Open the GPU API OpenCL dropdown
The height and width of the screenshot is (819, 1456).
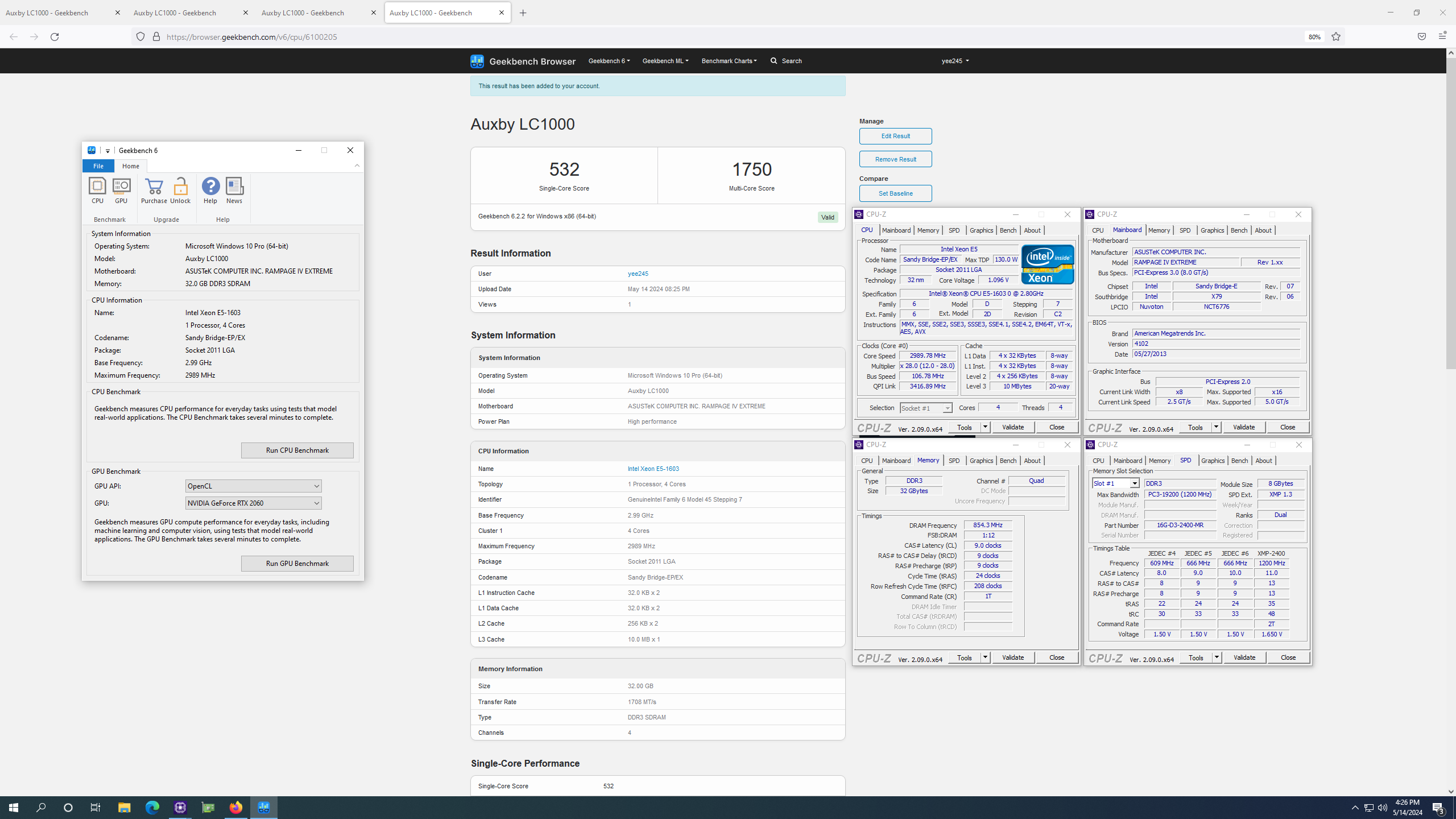click(254, 486)
